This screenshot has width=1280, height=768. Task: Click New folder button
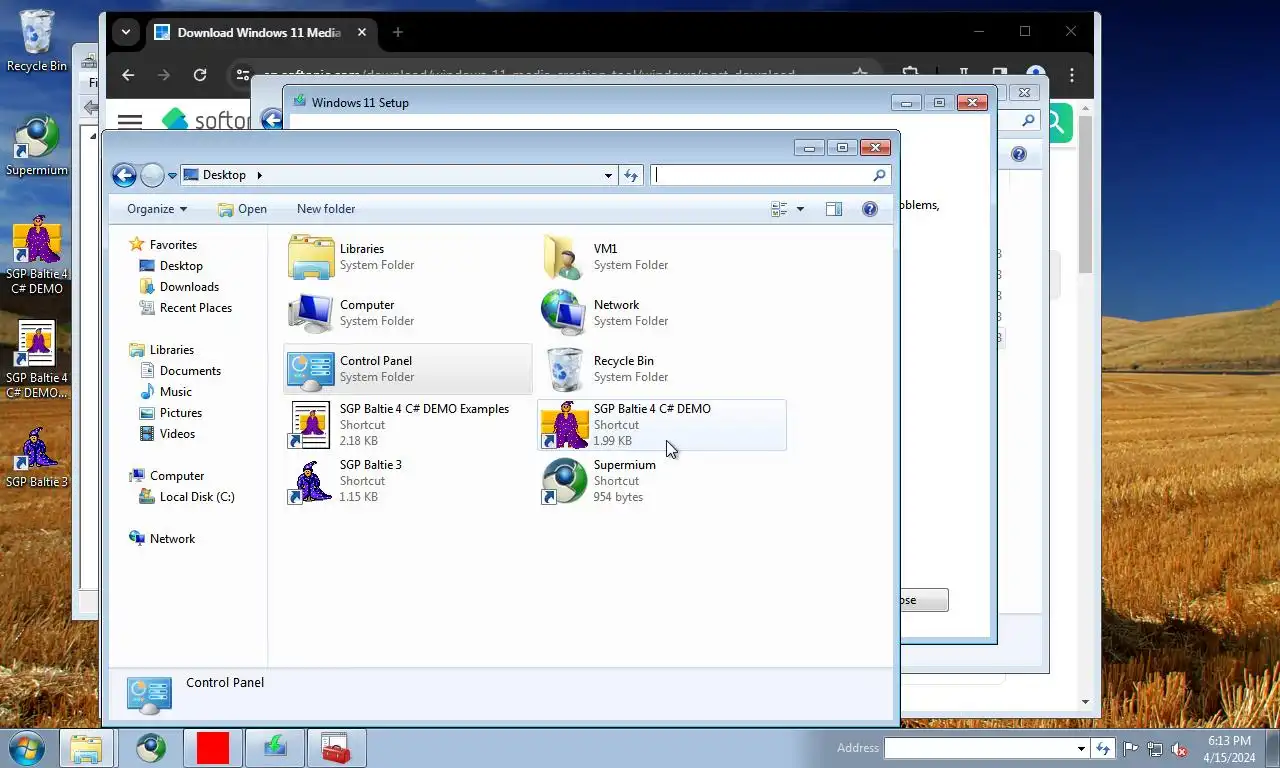(x=326, y=209)
